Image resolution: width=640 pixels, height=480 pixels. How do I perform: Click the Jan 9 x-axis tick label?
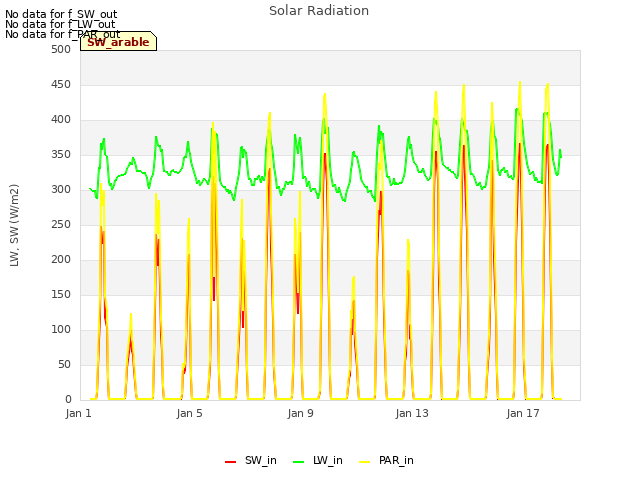coord(300,413)
